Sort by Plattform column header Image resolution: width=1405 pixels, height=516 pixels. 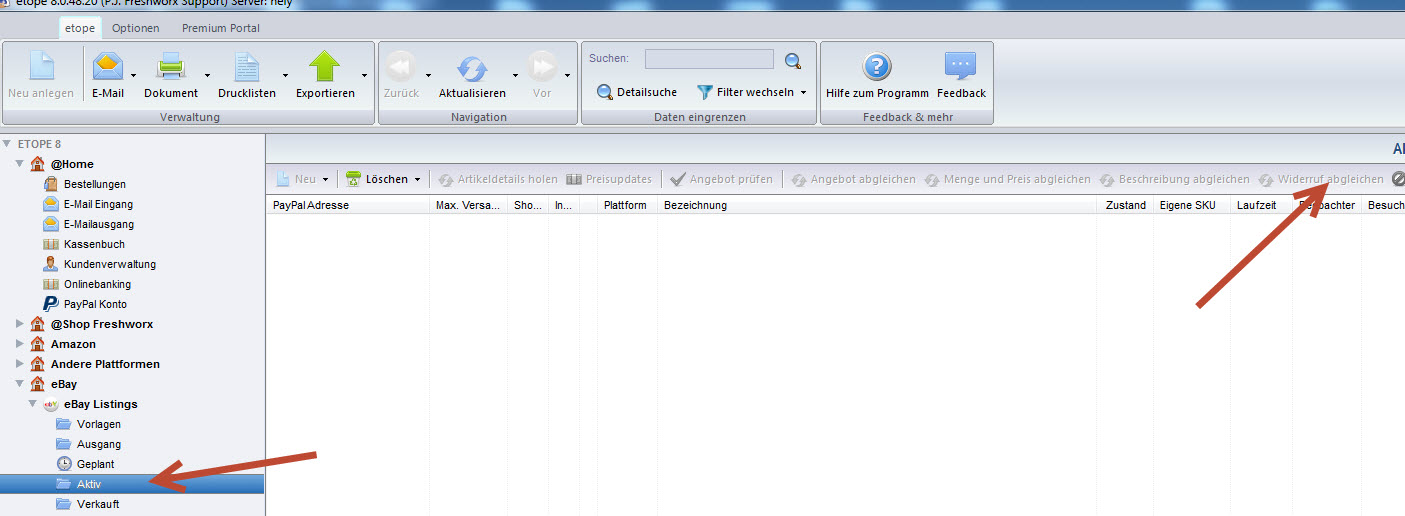coord(627,205)
